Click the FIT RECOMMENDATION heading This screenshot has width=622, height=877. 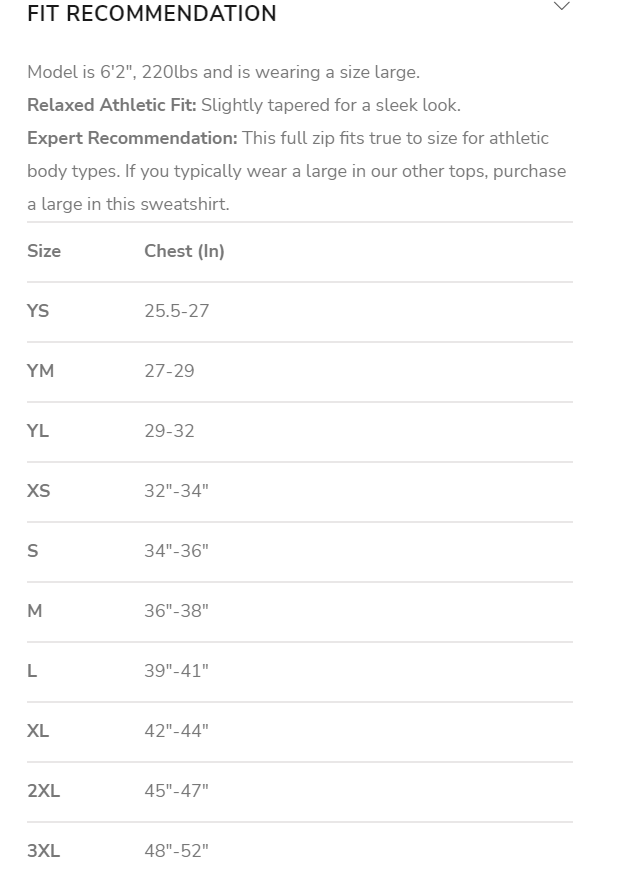click(152, 14)
